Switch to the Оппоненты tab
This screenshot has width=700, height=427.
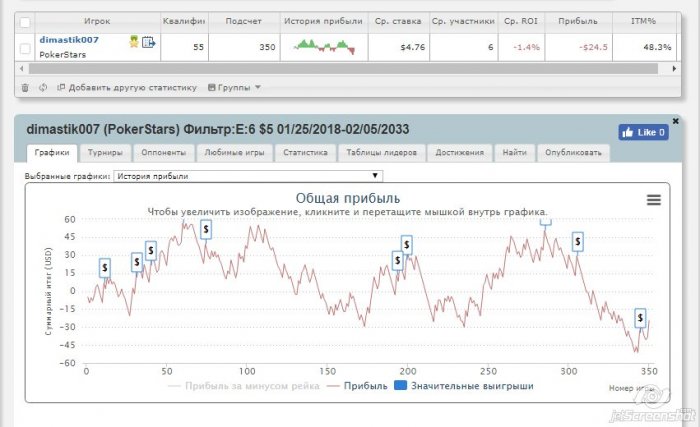[163, 153]
